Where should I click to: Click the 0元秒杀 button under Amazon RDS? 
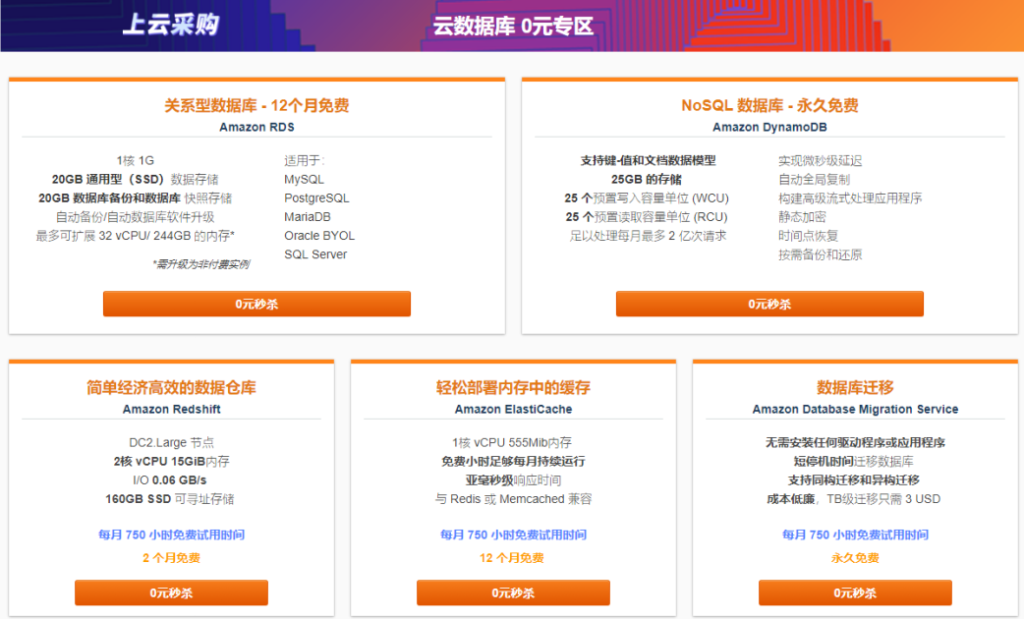coord(257,304)
